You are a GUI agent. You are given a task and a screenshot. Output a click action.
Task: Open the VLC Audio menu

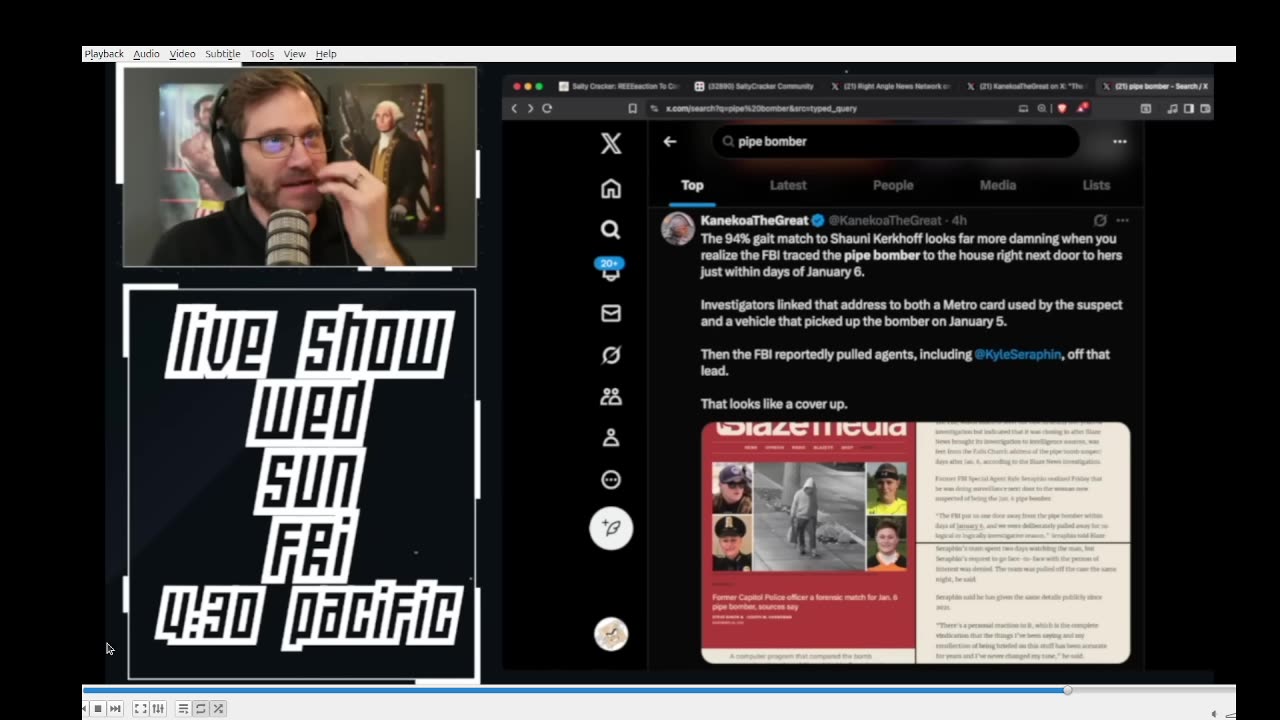coord(146,54)
